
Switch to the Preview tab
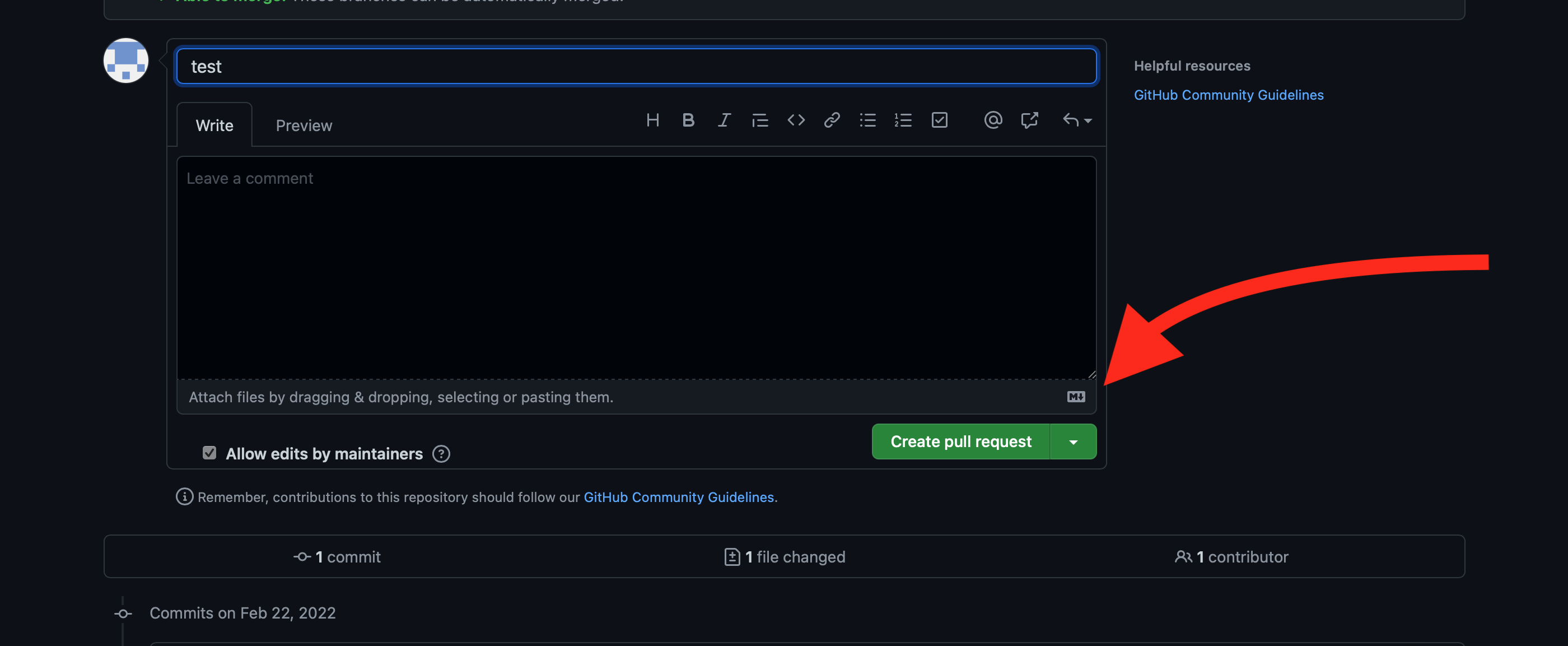click(x=304, y=126)
